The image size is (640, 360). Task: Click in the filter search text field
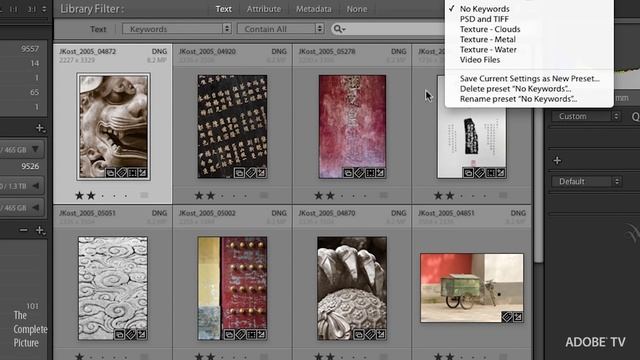click(x=395, y=29)
